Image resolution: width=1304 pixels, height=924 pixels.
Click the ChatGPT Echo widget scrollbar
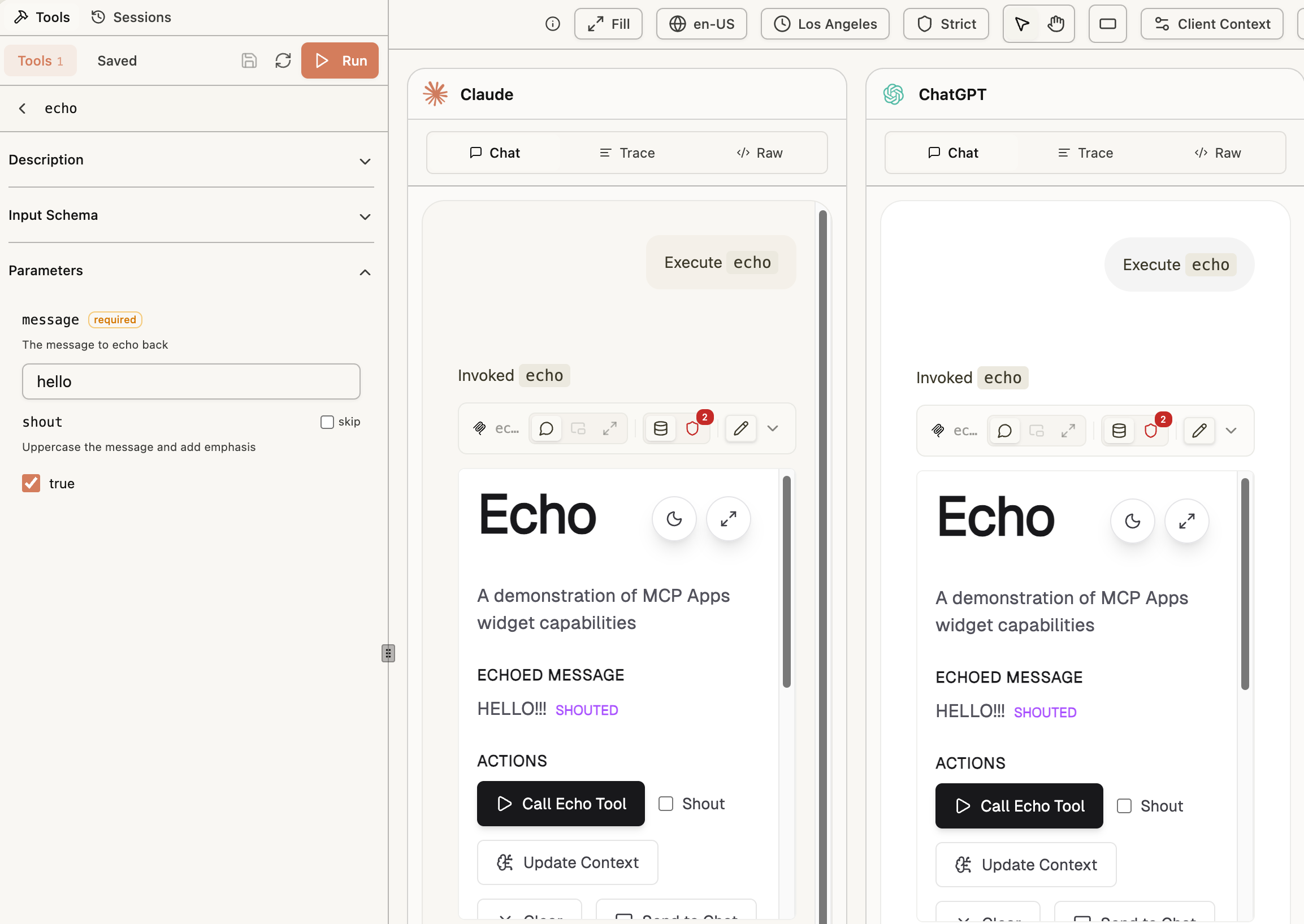click(x=1245, y=584)
